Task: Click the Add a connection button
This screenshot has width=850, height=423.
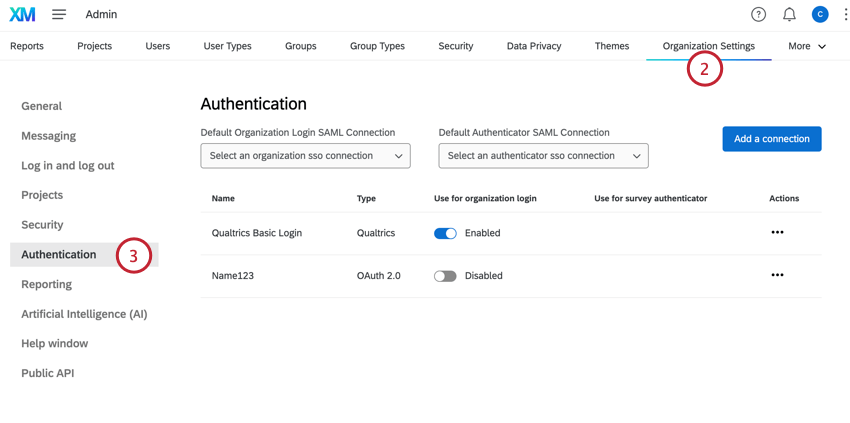Action: click(x=771, y=139)
